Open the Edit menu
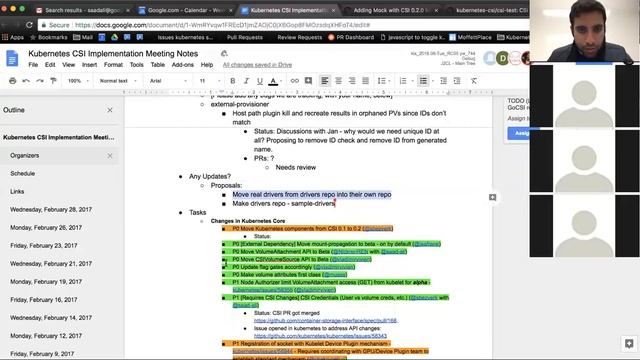This screenshot has height=360, width=640. [50, 65]
